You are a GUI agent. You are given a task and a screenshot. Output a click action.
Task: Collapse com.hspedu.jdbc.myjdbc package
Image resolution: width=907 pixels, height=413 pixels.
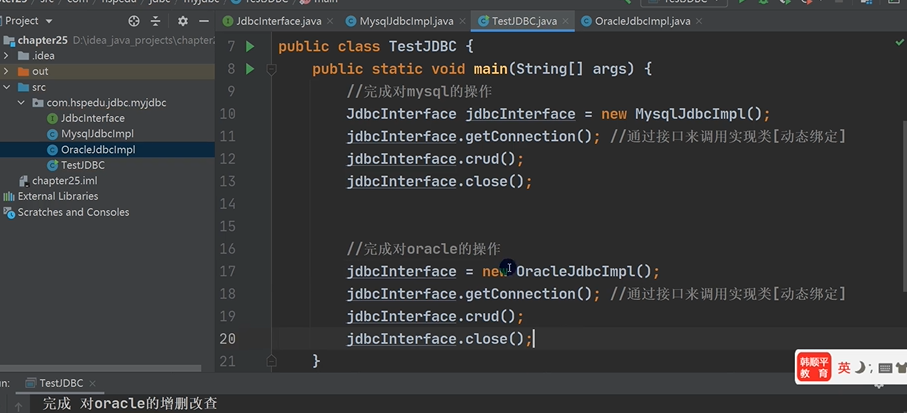(21, 103)
